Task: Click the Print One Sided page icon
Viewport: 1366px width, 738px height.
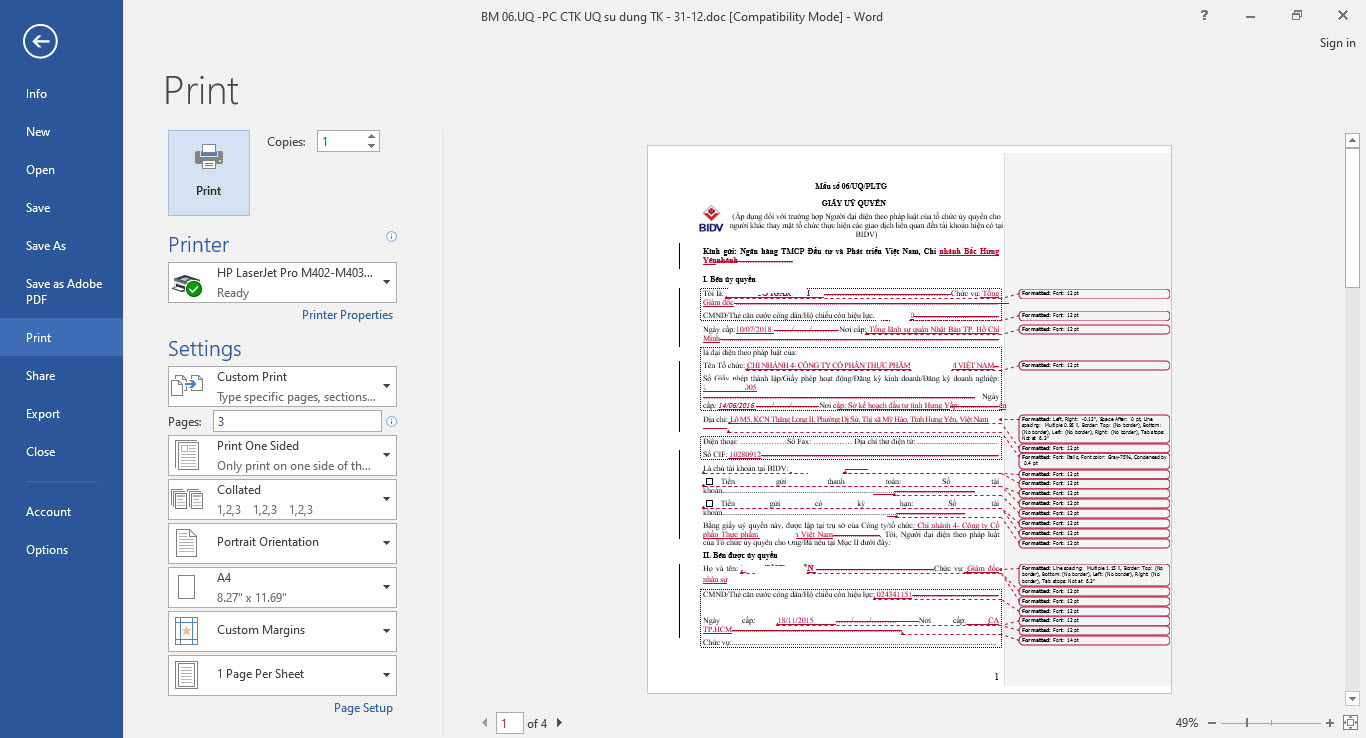Action: tap(187, 455)
